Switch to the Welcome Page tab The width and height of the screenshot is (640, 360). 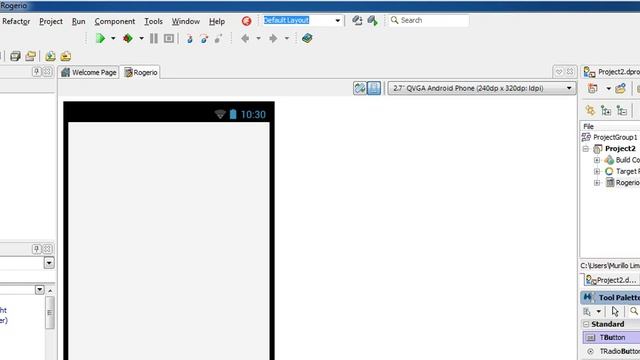pyautogui.click(x=89, y=72)
